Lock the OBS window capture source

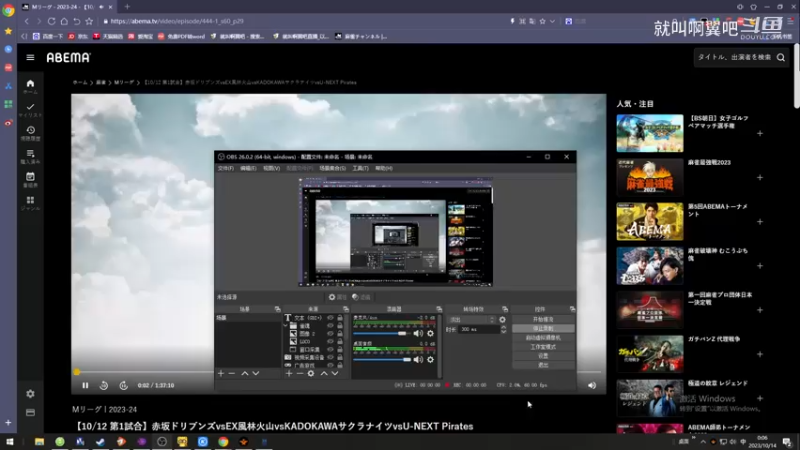coord(340,349)
